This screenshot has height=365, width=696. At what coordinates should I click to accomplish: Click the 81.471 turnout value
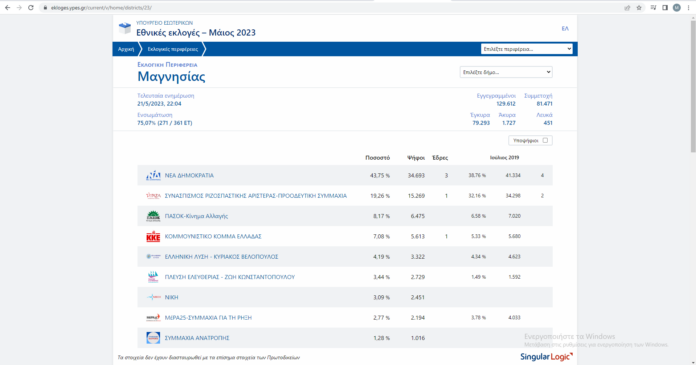(x=545, y=104)
